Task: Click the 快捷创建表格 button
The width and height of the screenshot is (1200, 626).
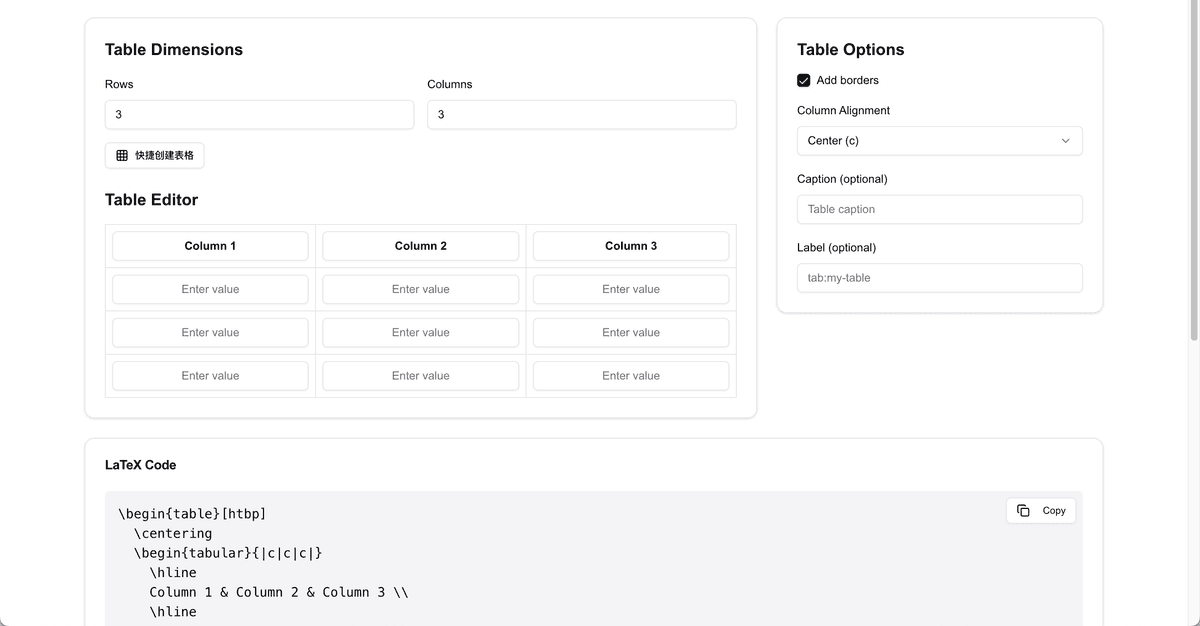Action: pyautogui.click(x=155, y=155)
